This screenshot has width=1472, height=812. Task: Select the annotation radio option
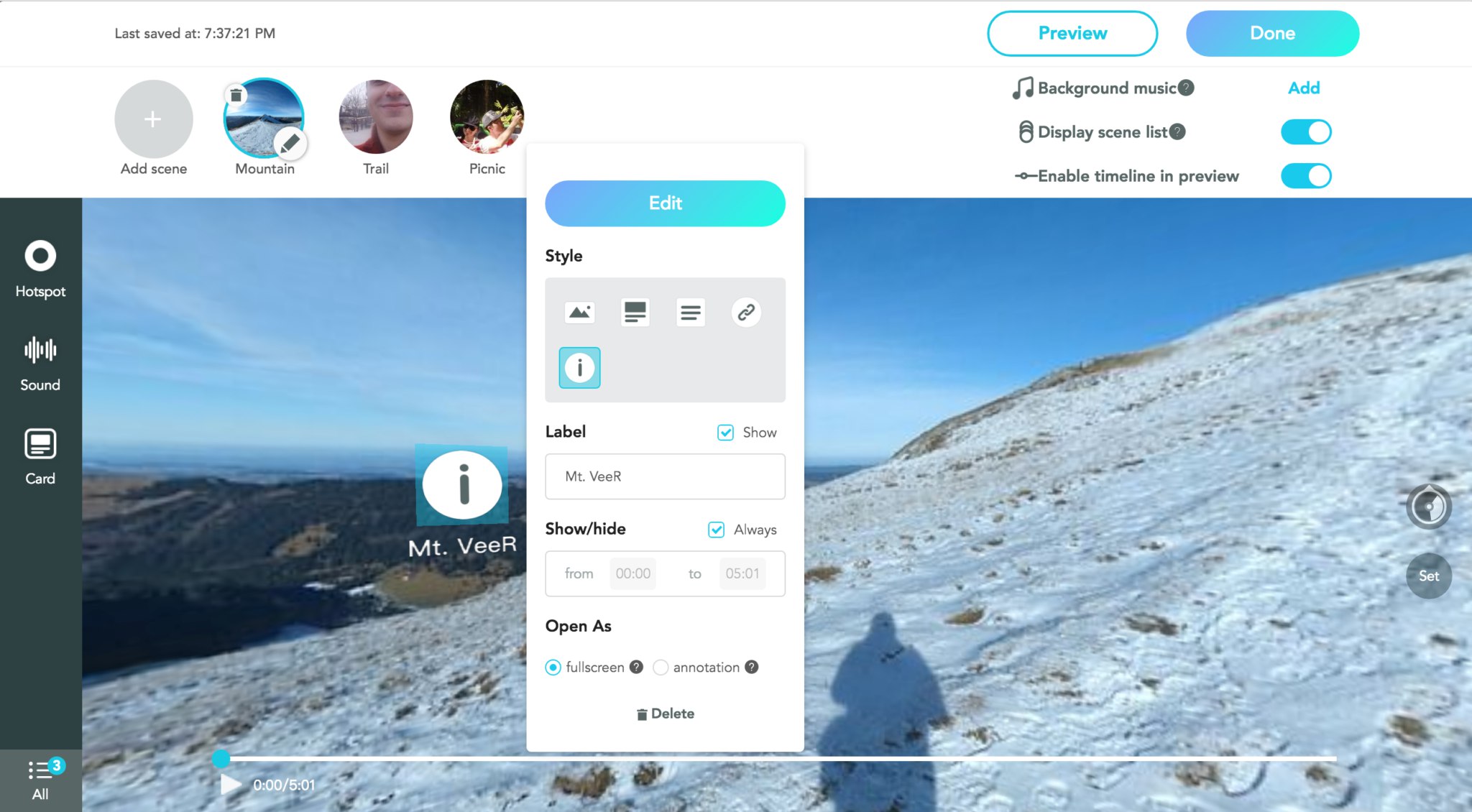[661, 668]
